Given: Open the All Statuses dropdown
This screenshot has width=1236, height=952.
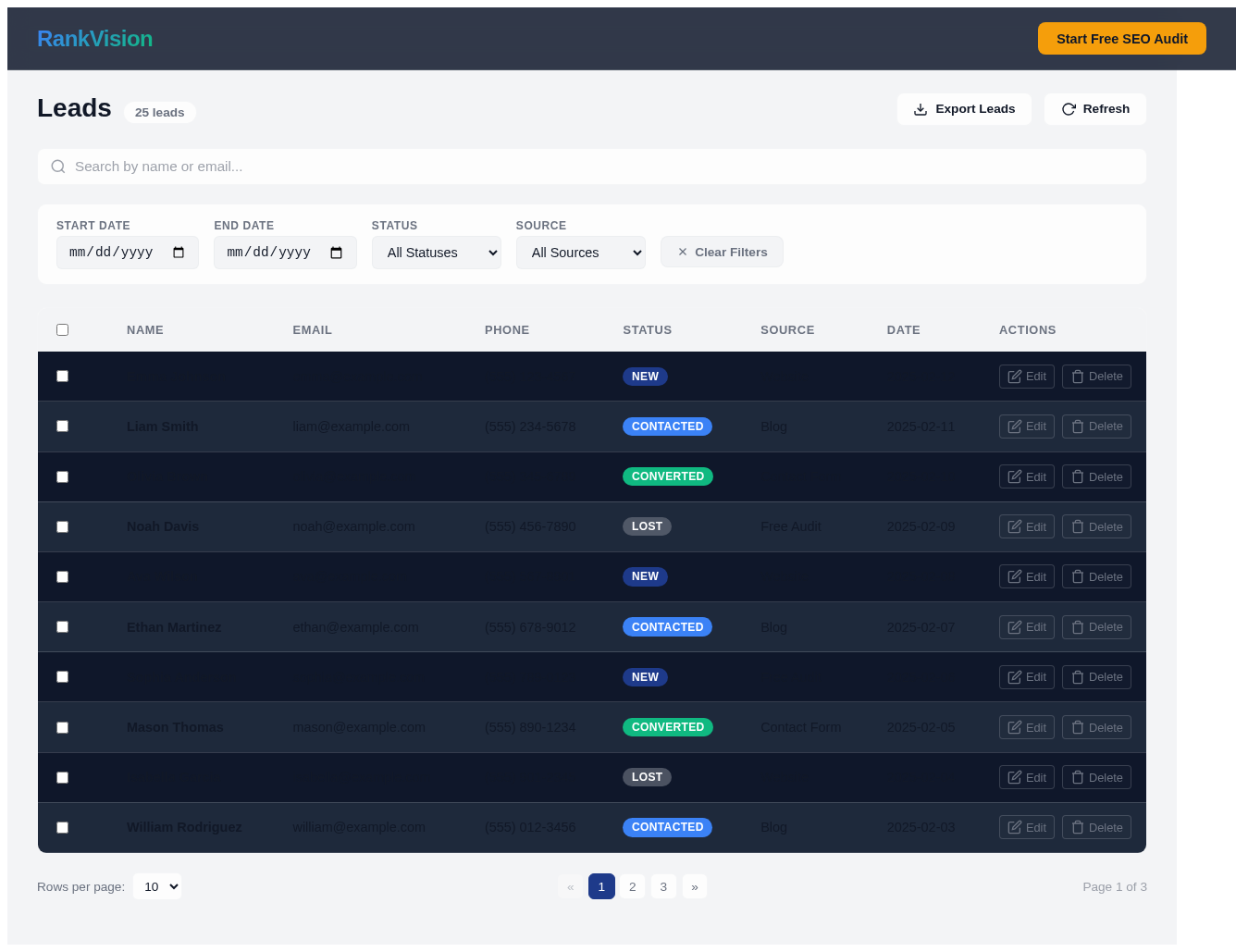Looking at the screenshot, I should 437,253.
